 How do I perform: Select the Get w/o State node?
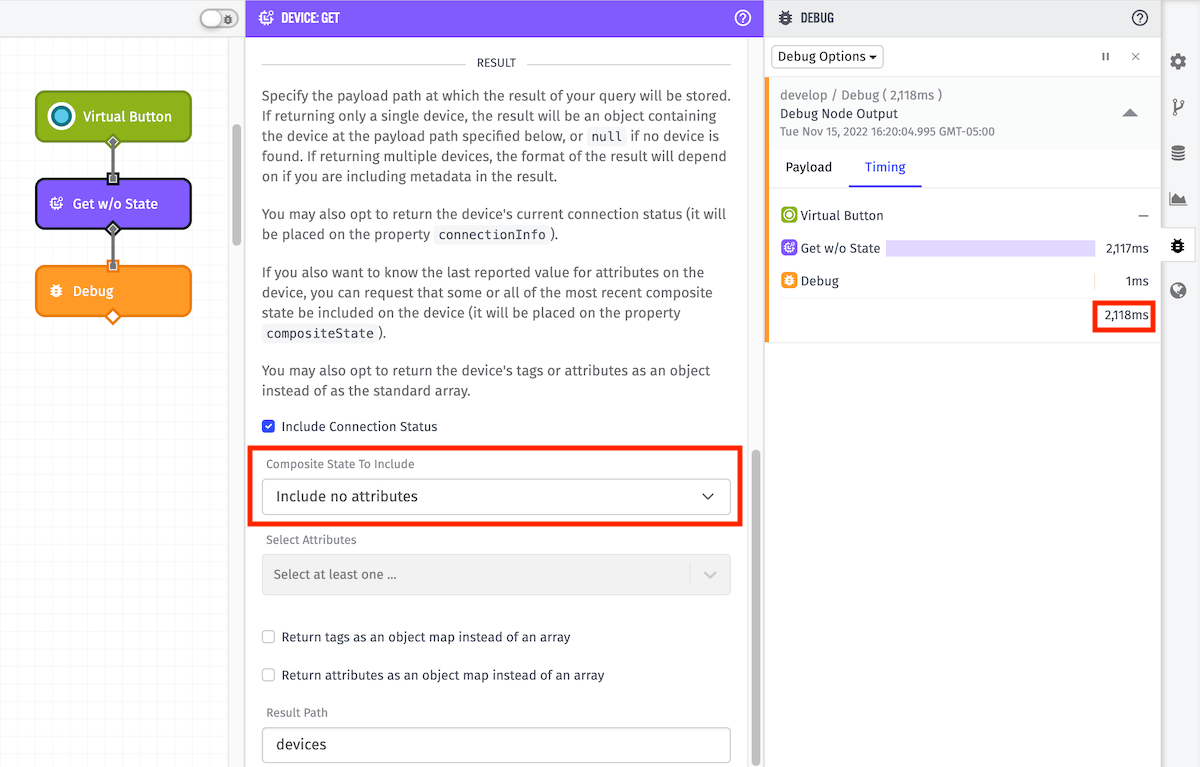point(113,204)
